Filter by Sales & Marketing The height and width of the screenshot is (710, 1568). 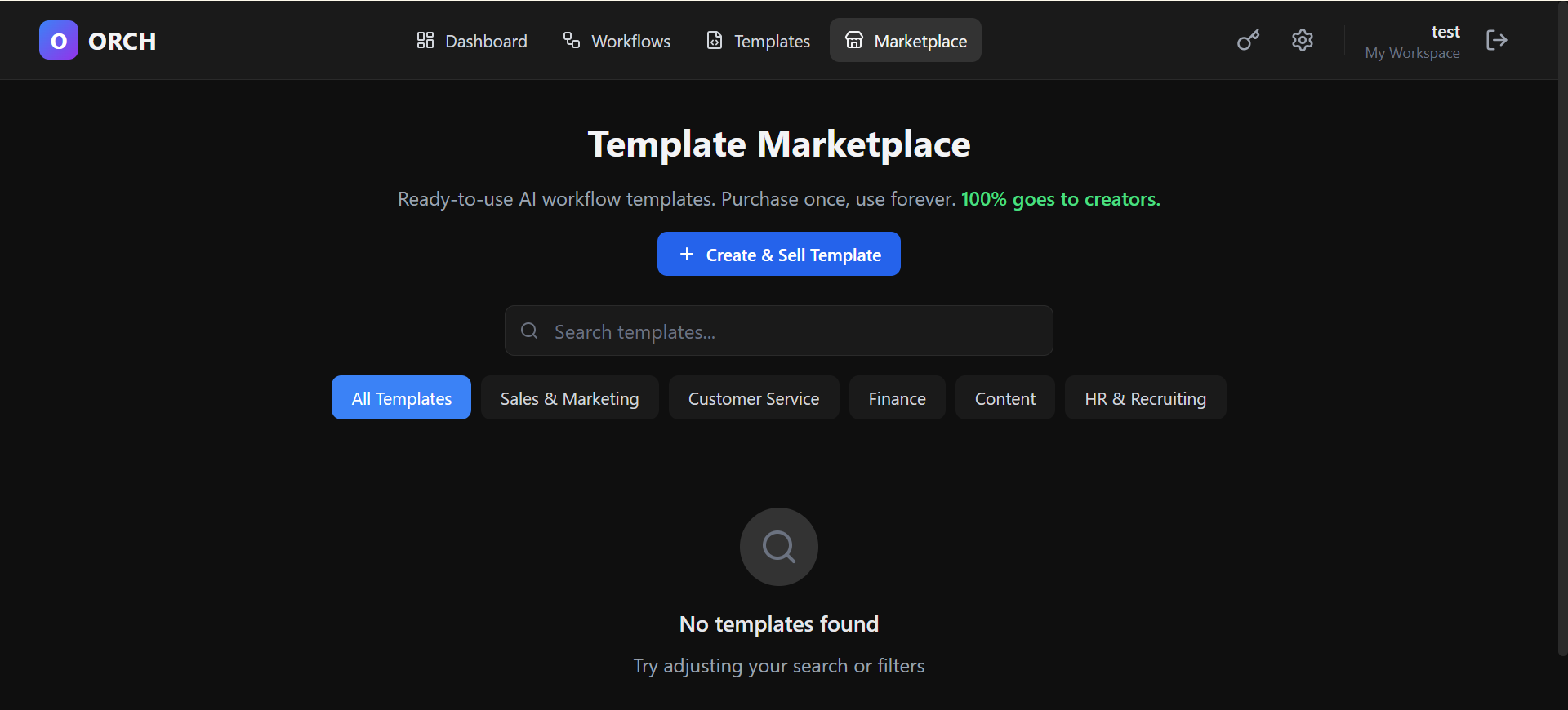[x=569, y=397]
